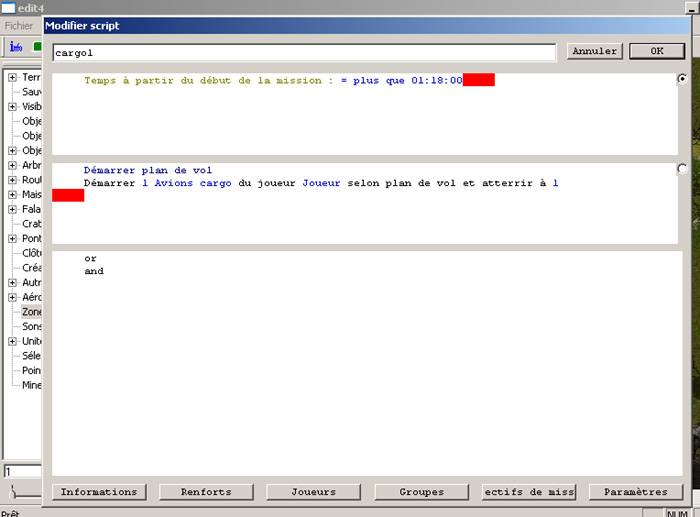
Task: Expand the Unit tree node
Action: point(12,341)
